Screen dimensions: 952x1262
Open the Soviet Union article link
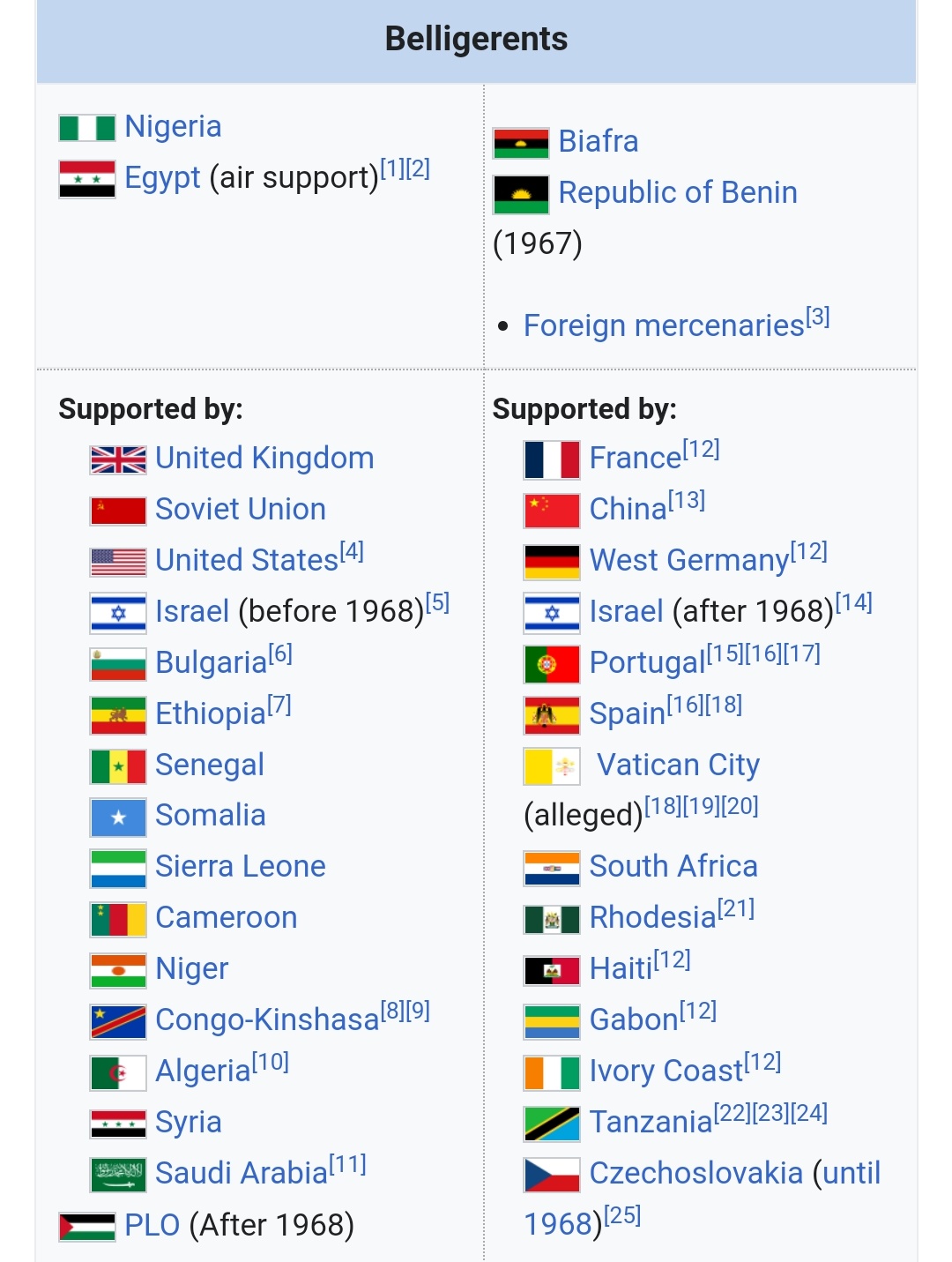(x=241, y=510)
